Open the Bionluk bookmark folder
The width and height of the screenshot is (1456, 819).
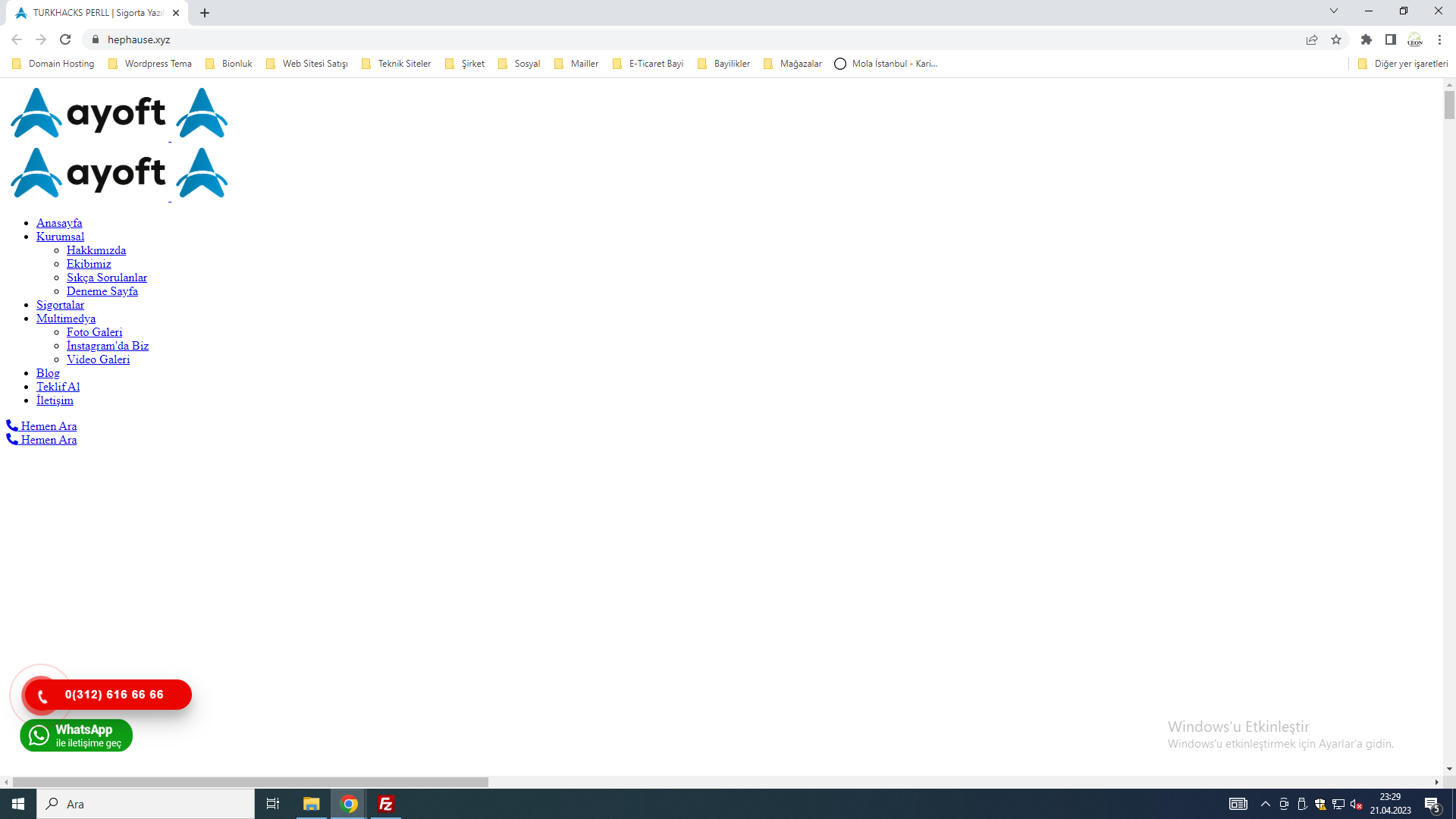click(x=229, y=64)
